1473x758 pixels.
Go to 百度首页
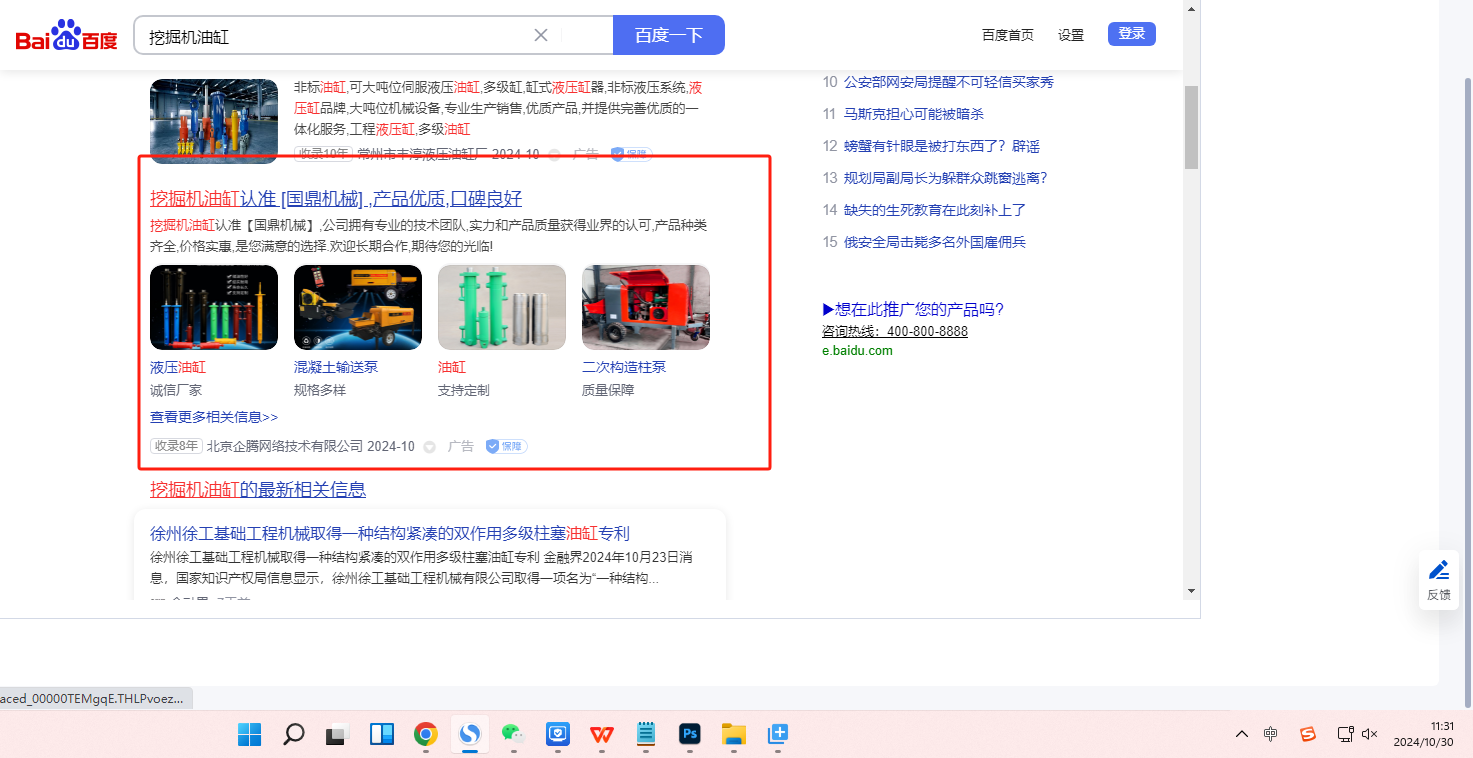(x=1008, y=35)
